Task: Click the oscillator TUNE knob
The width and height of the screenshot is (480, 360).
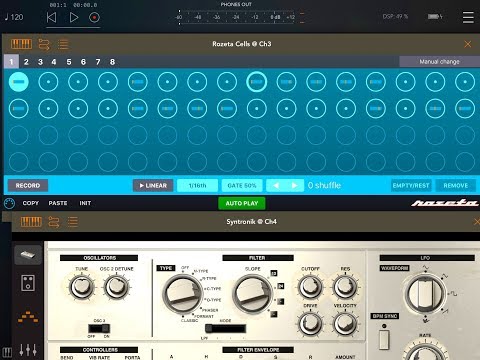Action: pyautogui.click(x=81, y=287)
